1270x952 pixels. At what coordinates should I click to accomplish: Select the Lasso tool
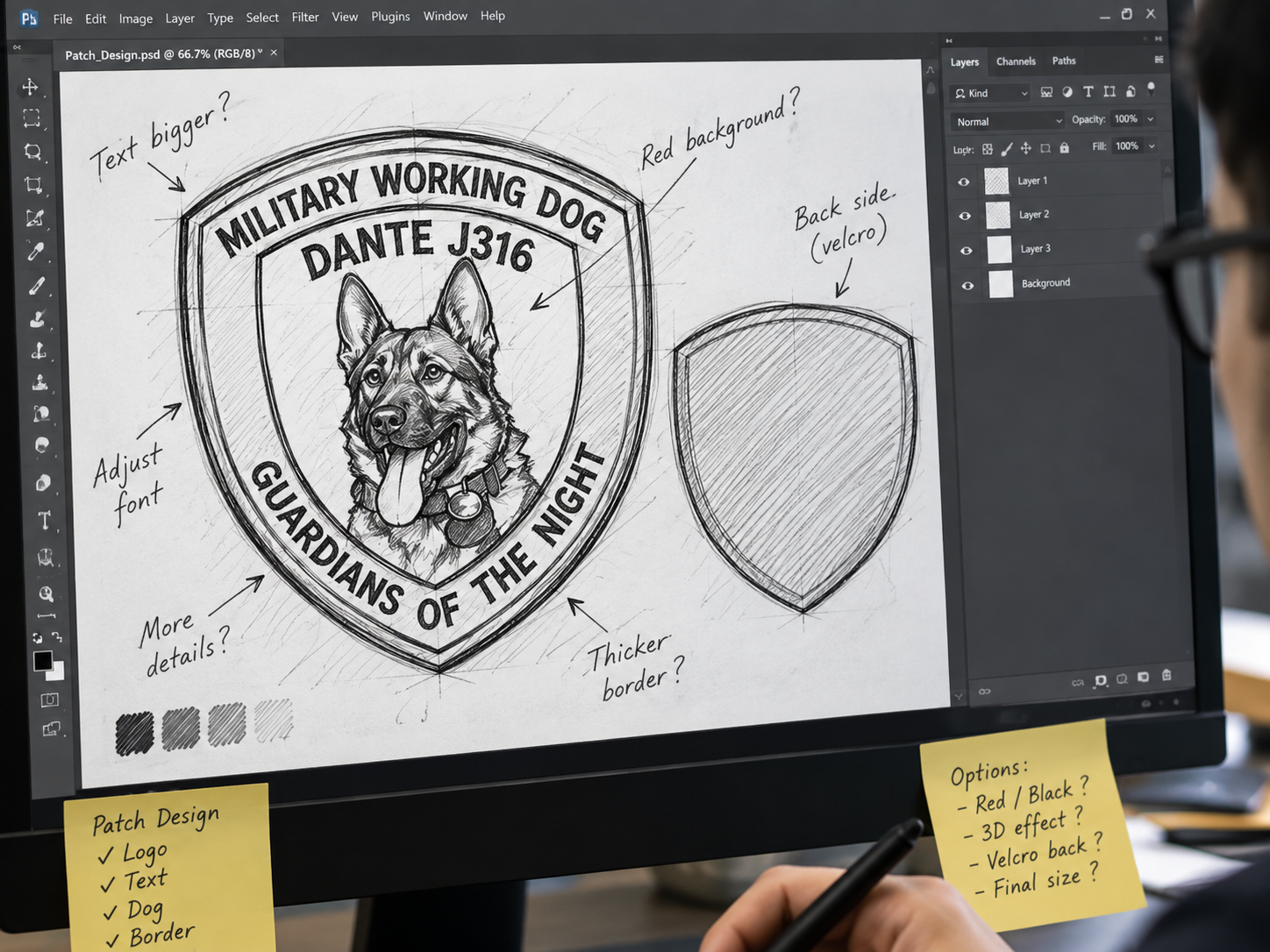pyautogui.click(x=32, y=152)
